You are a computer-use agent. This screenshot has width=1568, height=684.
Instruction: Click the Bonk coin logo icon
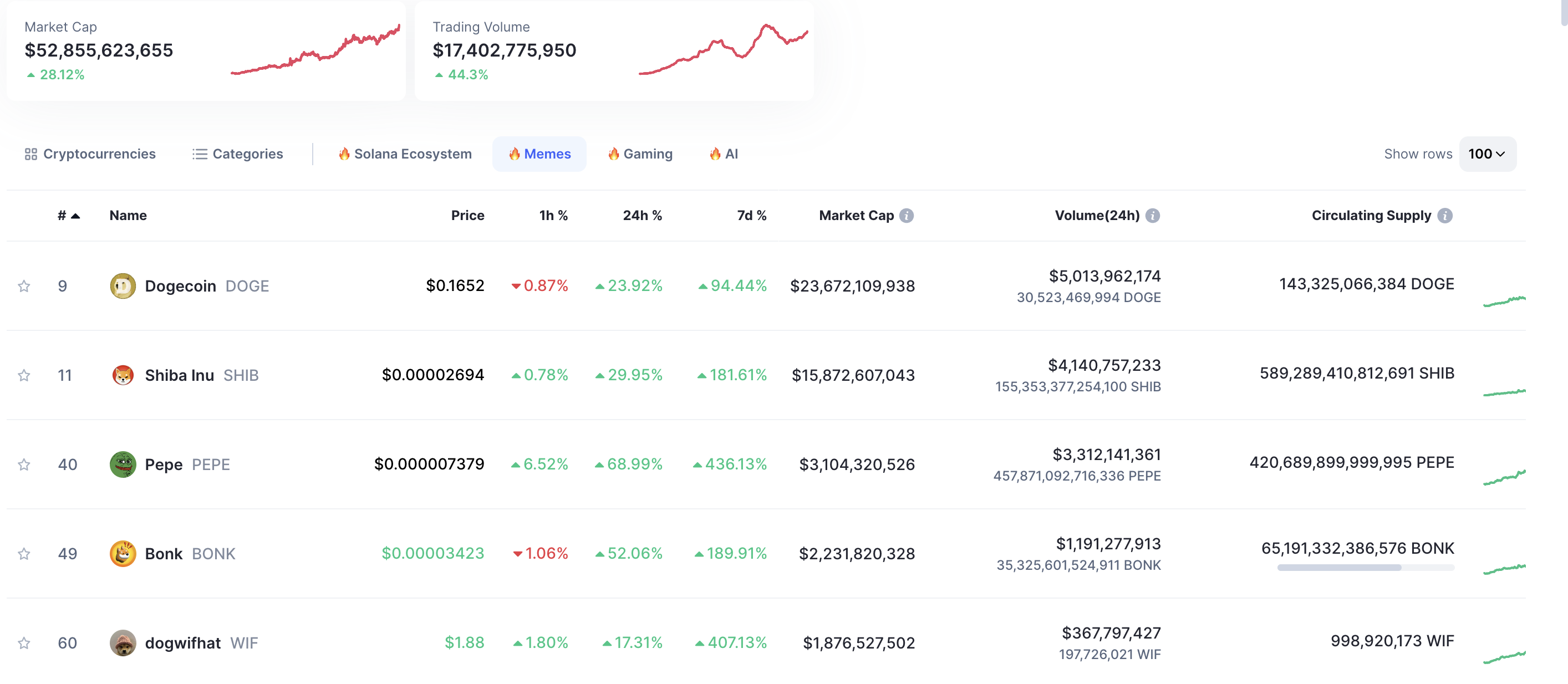(123, 554)
